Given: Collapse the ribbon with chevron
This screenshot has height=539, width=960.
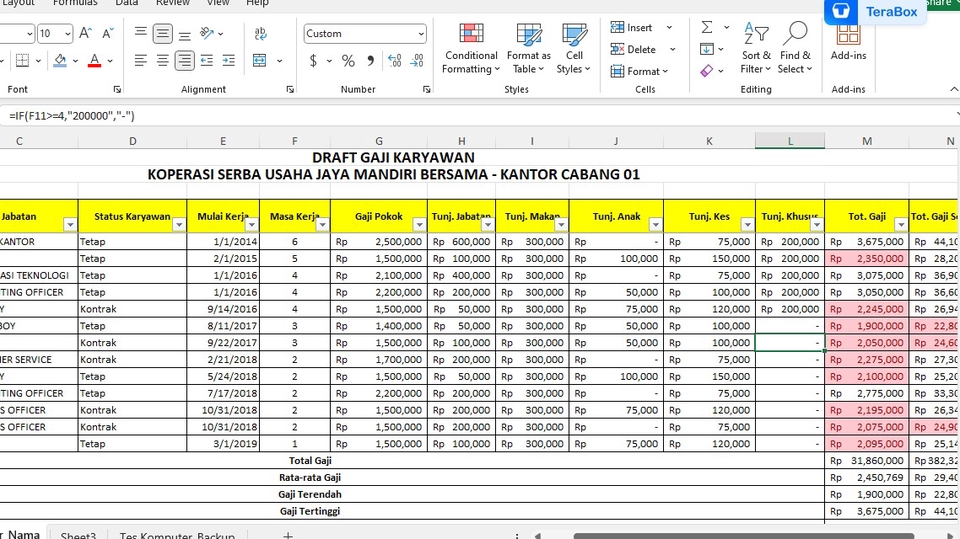Looking at the screenshot, I should pos(953,89).
